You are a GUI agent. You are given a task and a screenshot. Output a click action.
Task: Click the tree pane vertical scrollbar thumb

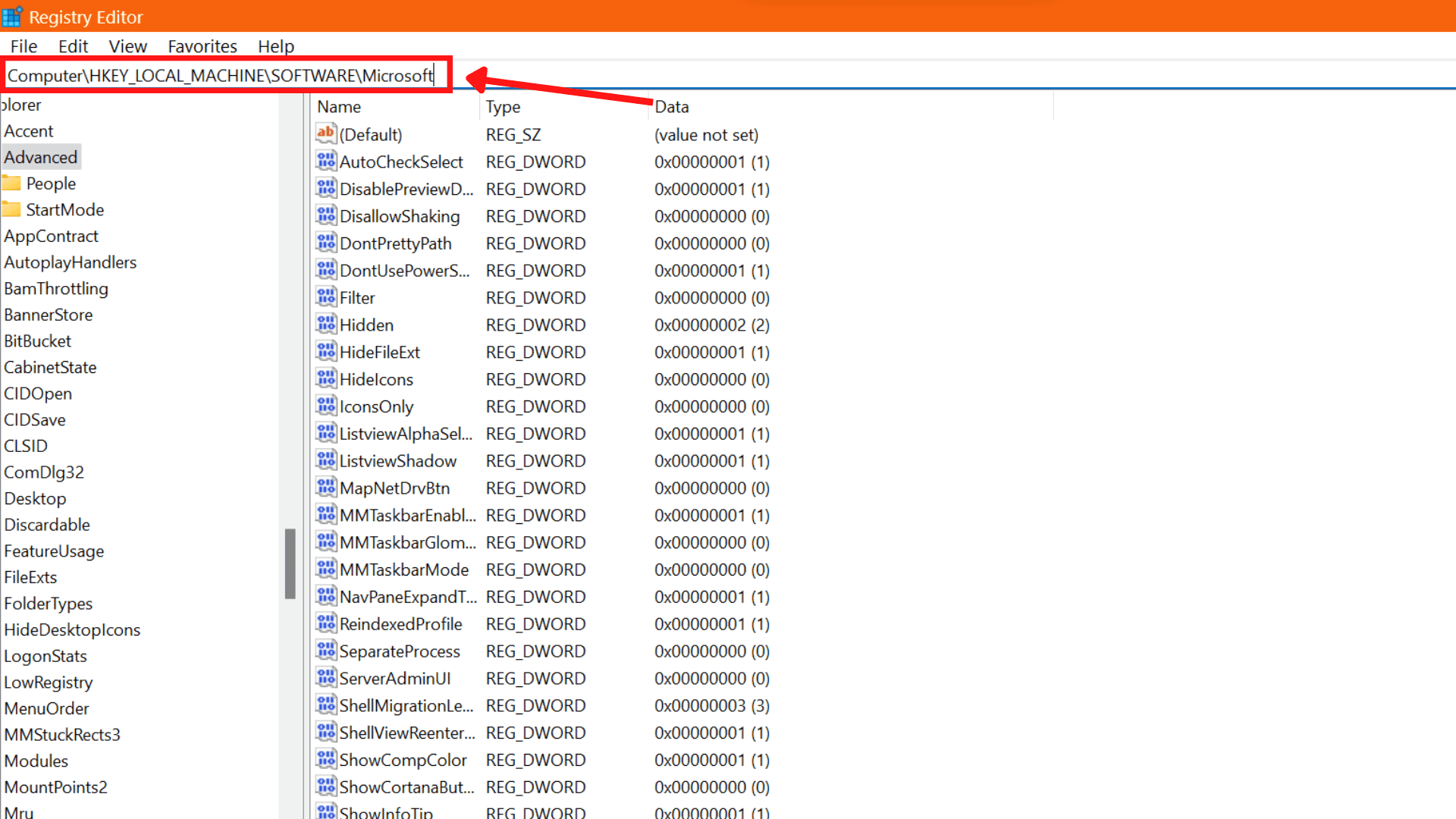(290, 563)
